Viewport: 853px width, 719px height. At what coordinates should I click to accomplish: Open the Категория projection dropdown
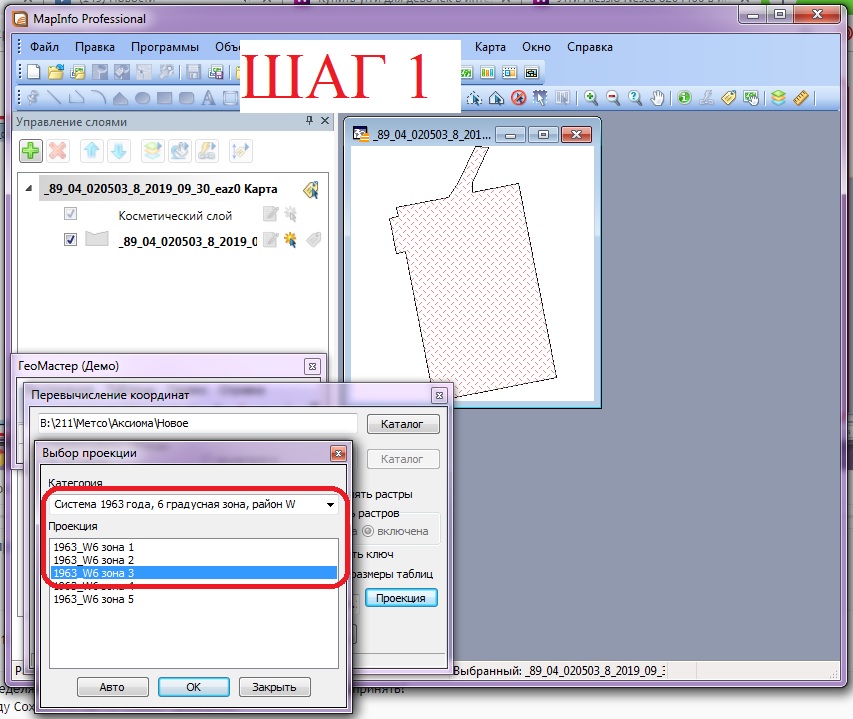click(x=193, y=505)
